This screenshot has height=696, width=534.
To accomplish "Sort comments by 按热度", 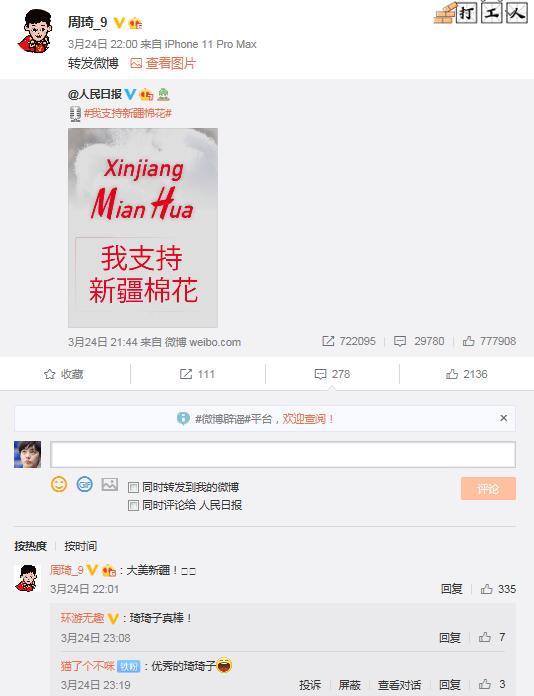I will pyautogui.click(x=30, y=546).
